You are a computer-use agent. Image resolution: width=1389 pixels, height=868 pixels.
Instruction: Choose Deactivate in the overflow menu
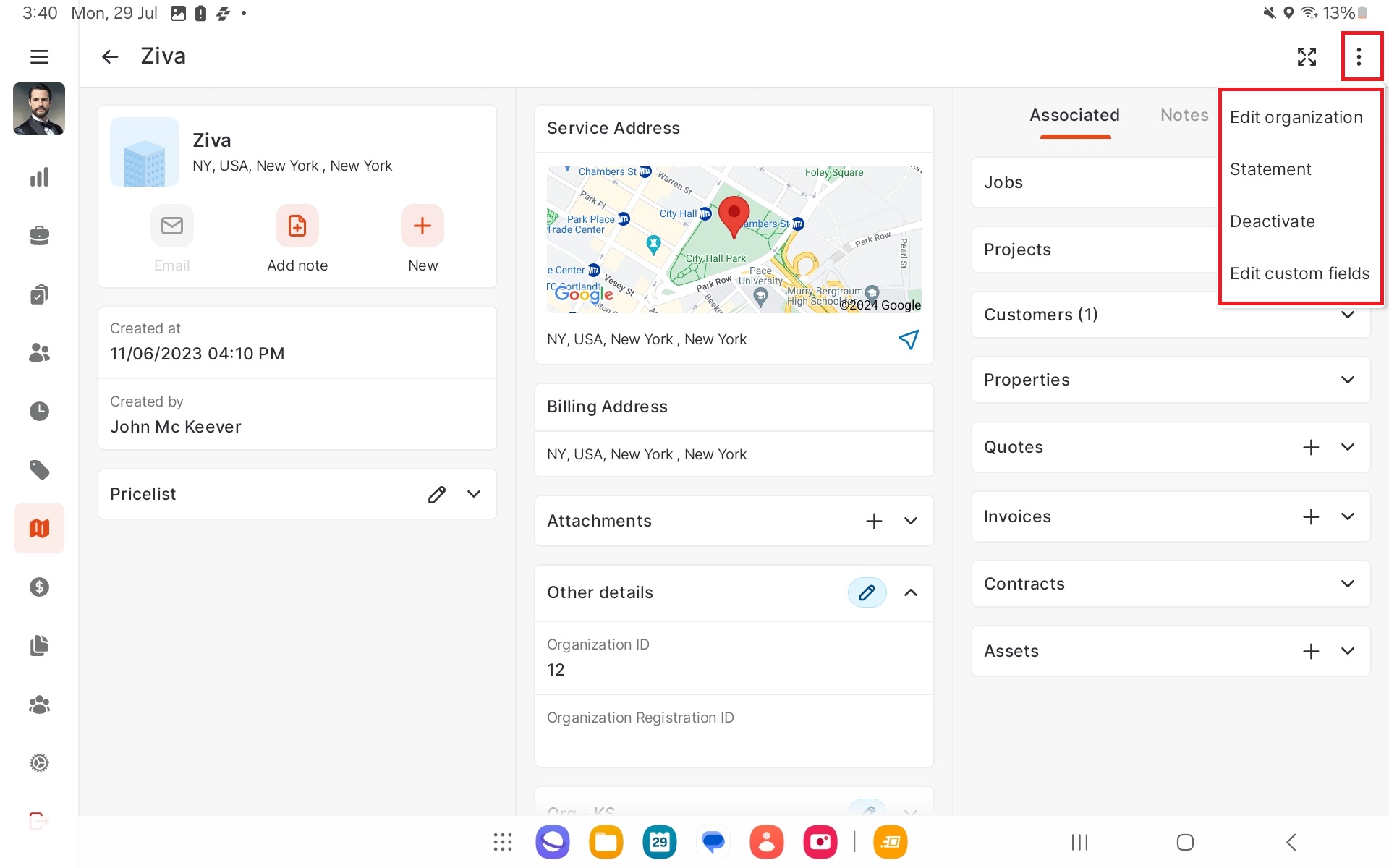click(1273, 221)
